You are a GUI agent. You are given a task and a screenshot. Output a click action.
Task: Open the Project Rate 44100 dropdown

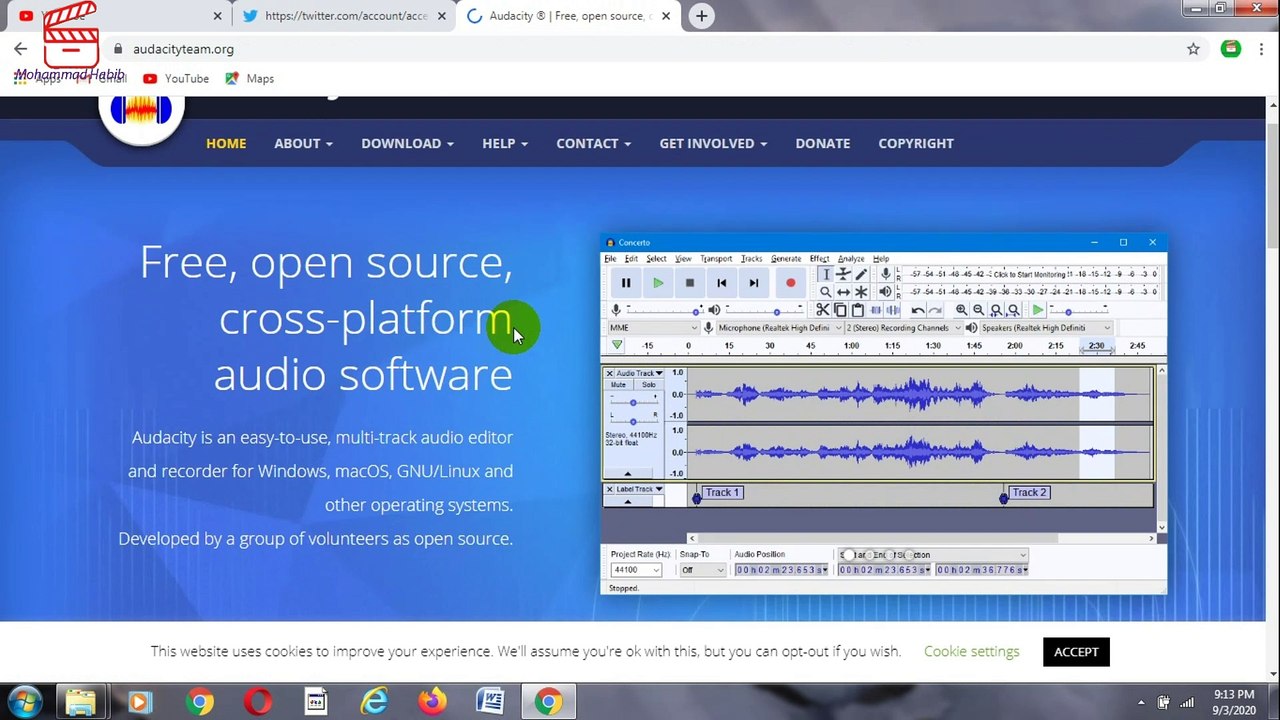pos(637,570)
